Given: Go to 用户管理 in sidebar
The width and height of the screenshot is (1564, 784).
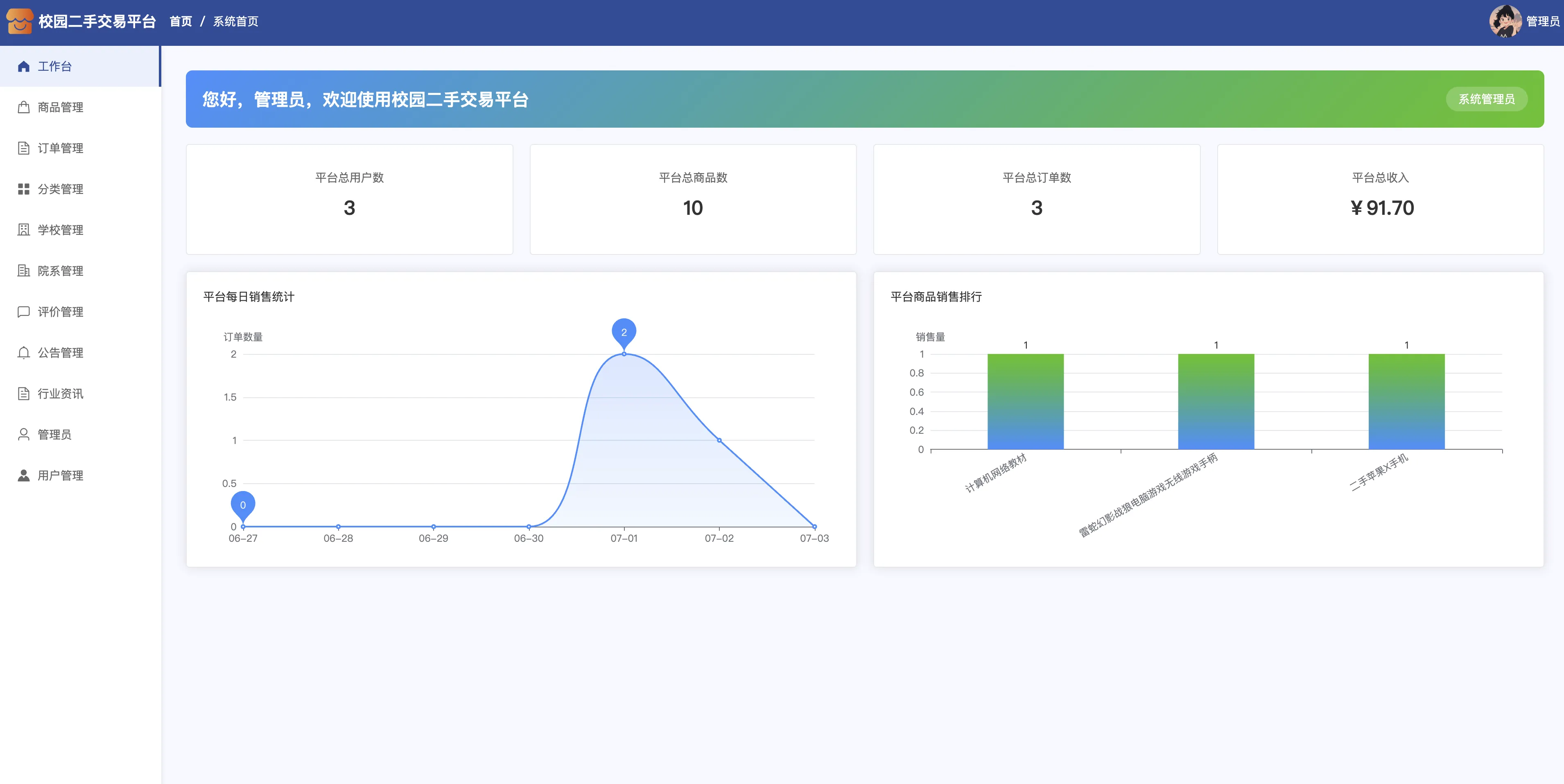Looking at the screenshot, I should click(x=60, y=476).
